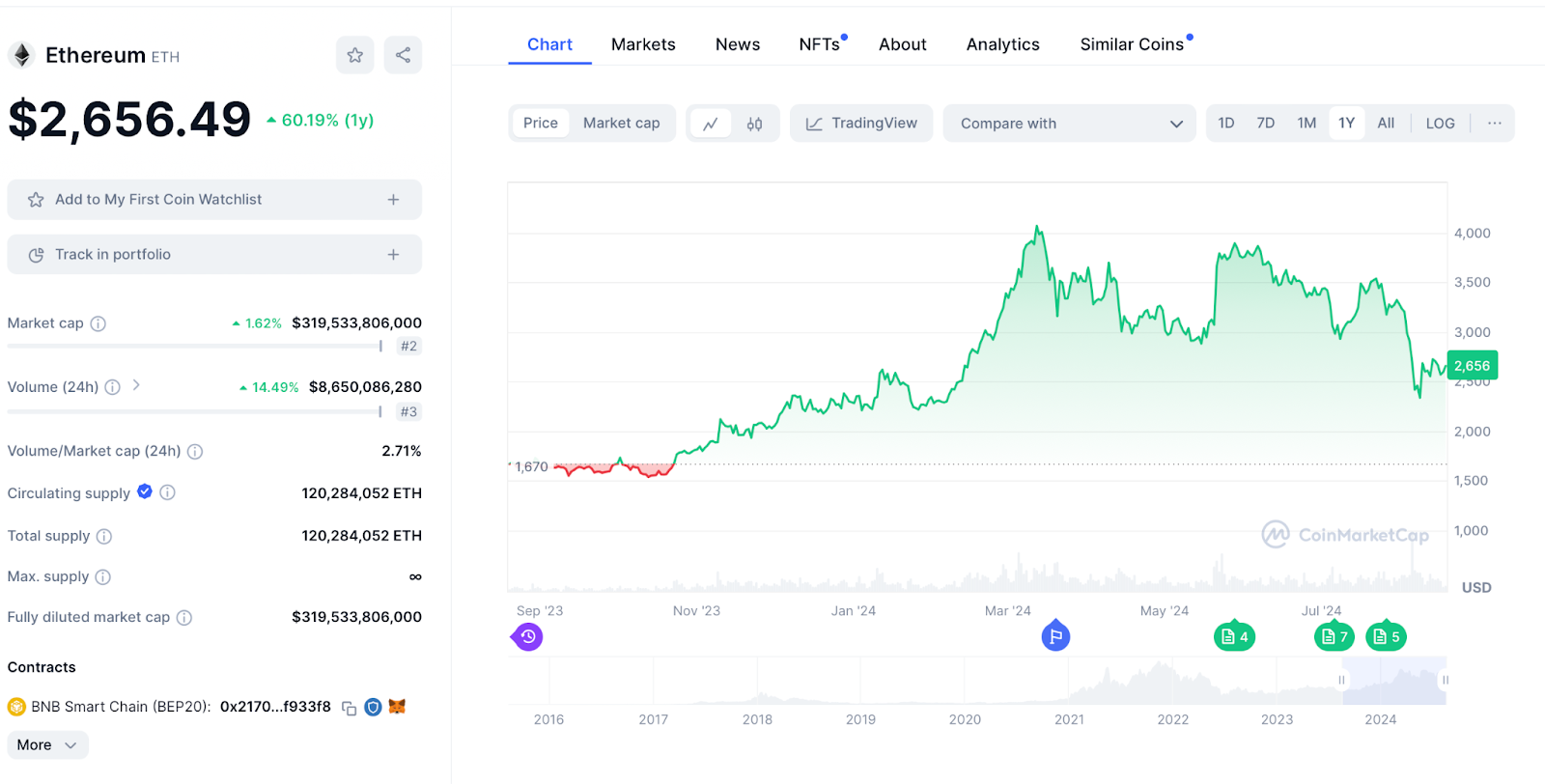Click the green 2,656 price label

[1472, 366]
